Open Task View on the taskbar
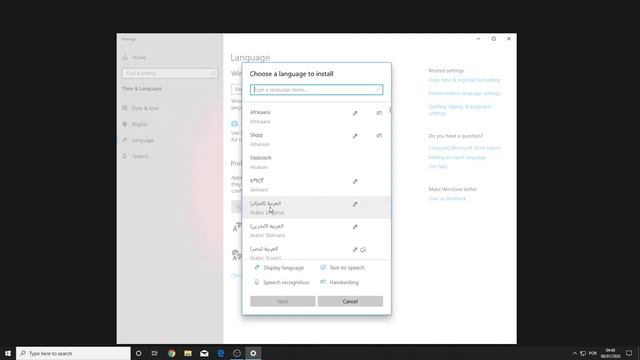This screenshot has width=640, height=360. point(155,353)
